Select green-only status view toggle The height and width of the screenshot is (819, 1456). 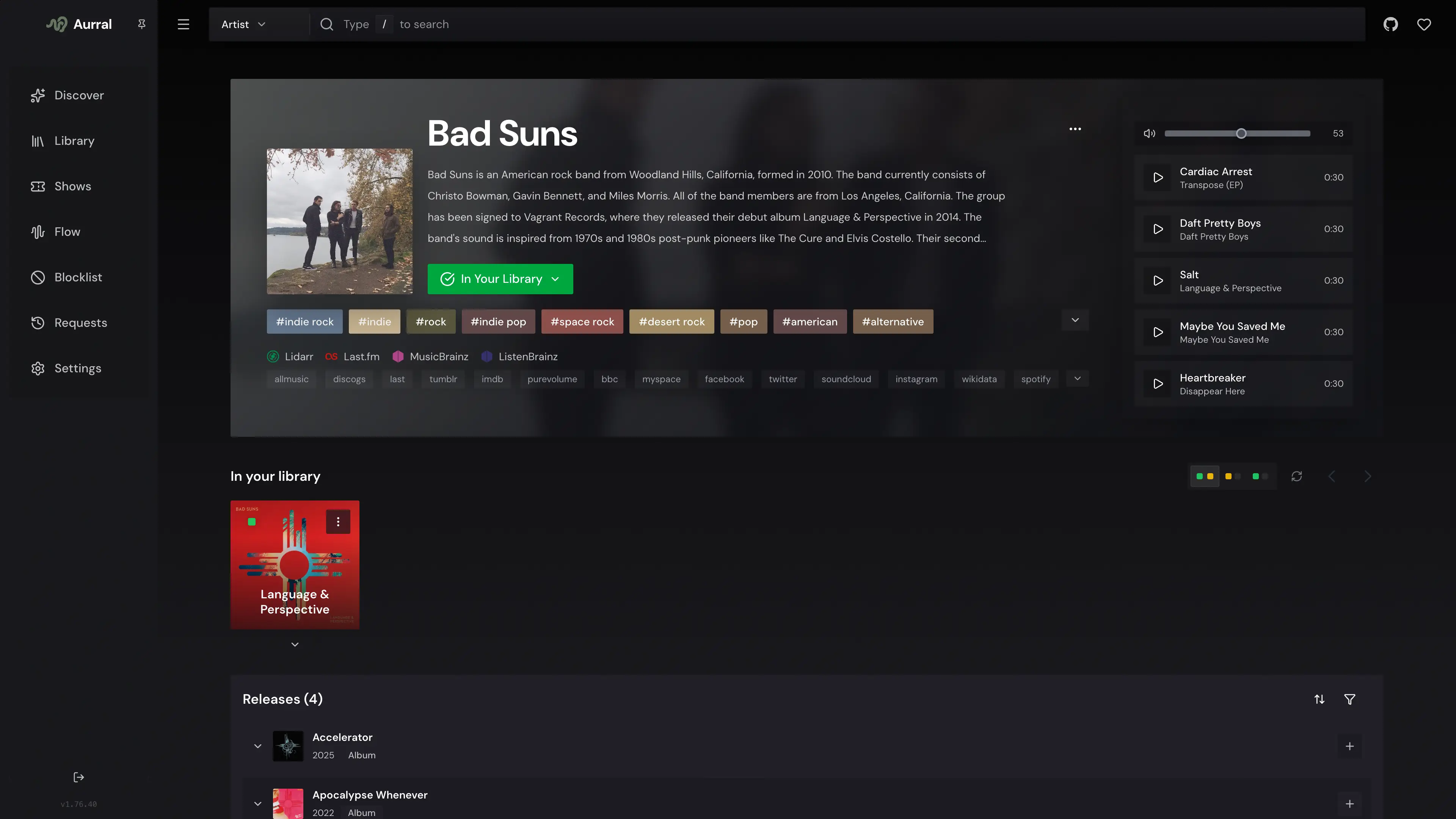1260,477
